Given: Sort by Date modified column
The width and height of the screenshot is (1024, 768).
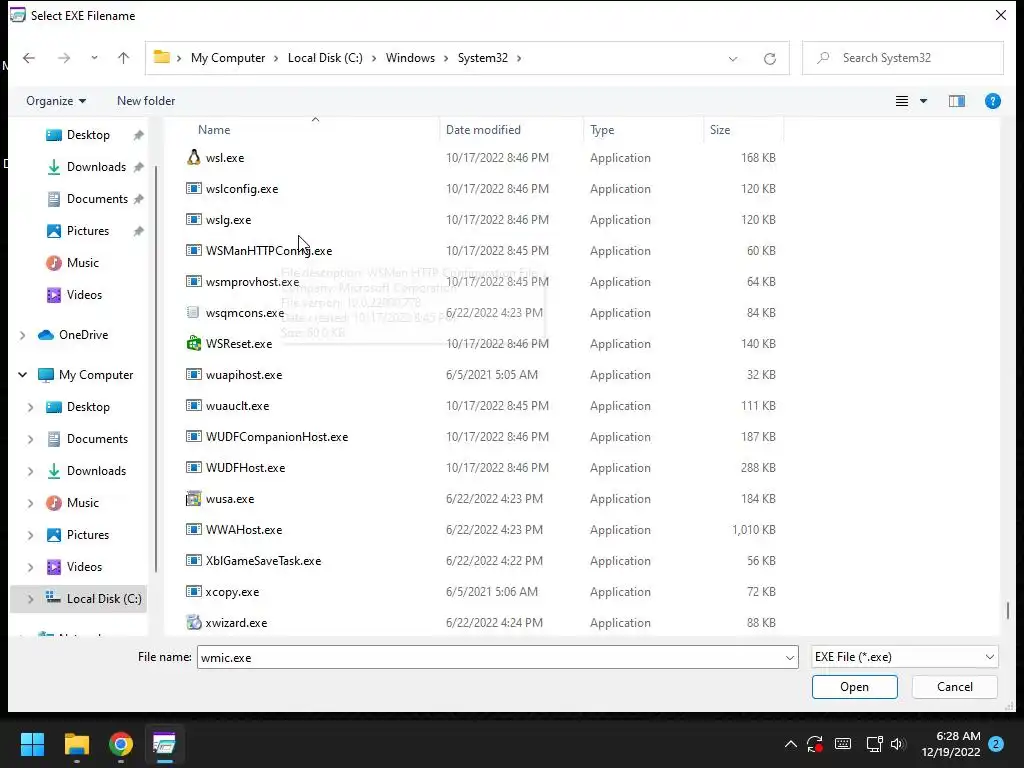Looking at the screenshot, I should tap(483, 130).
